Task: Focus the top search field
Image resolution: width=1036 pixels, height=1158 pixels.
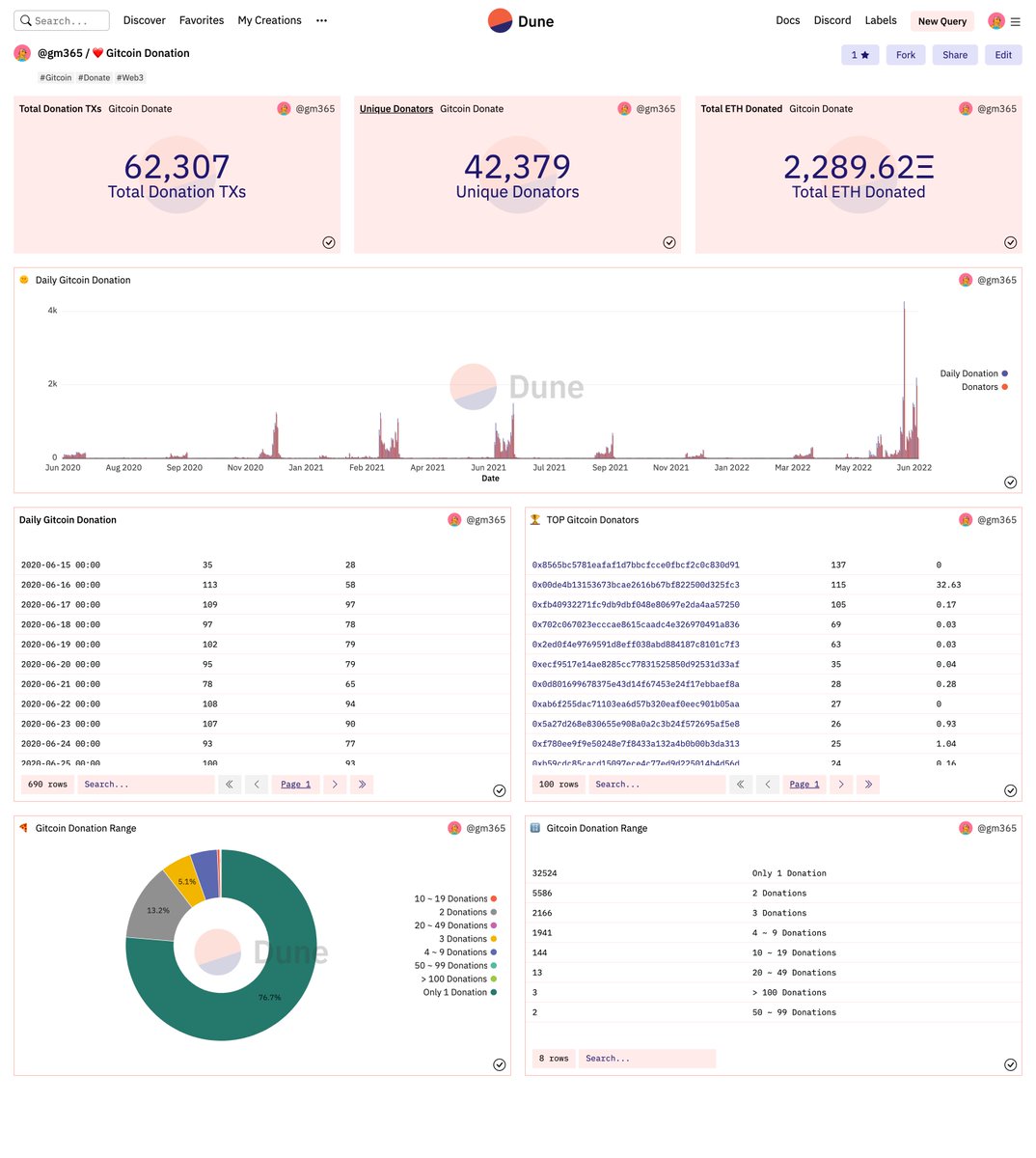Action: point(62,20)
